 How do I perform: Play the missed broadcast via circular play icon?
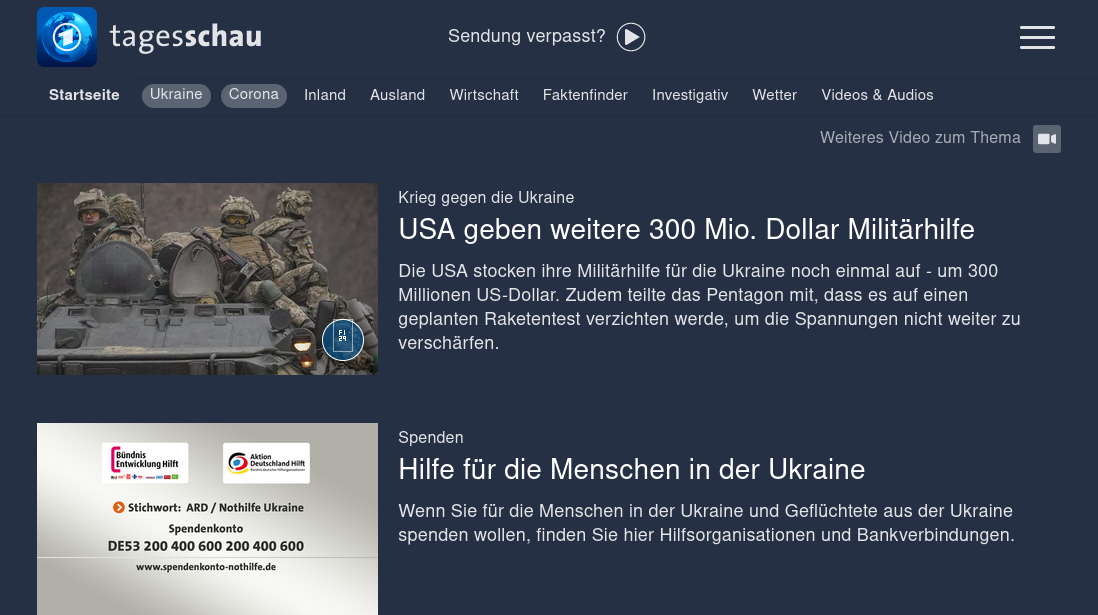click(x=631, y=37)
